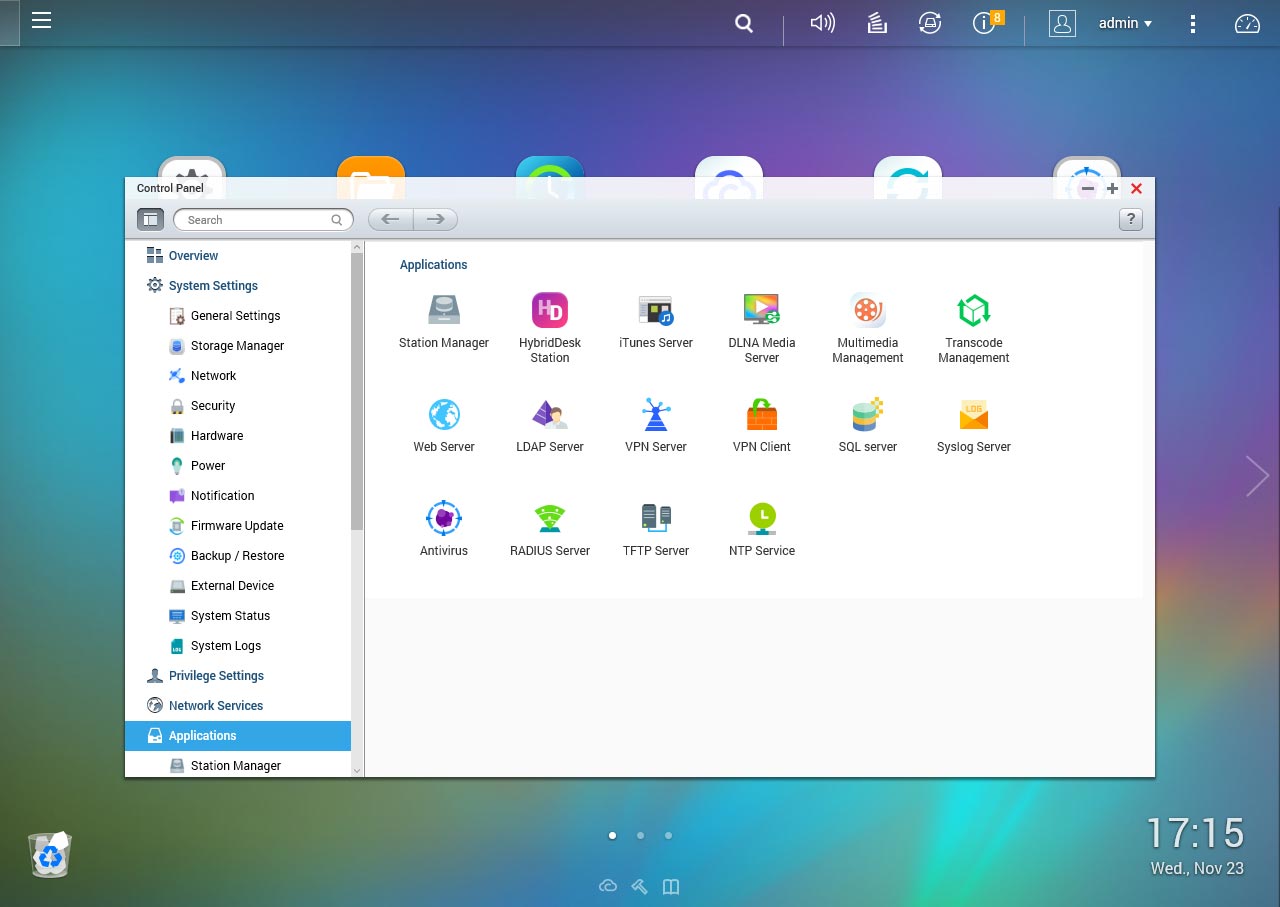Image resolution: width=1280 pixels, height=907 pixels.
Task: Open the admin user dropdown
Action: (1125, 23)
